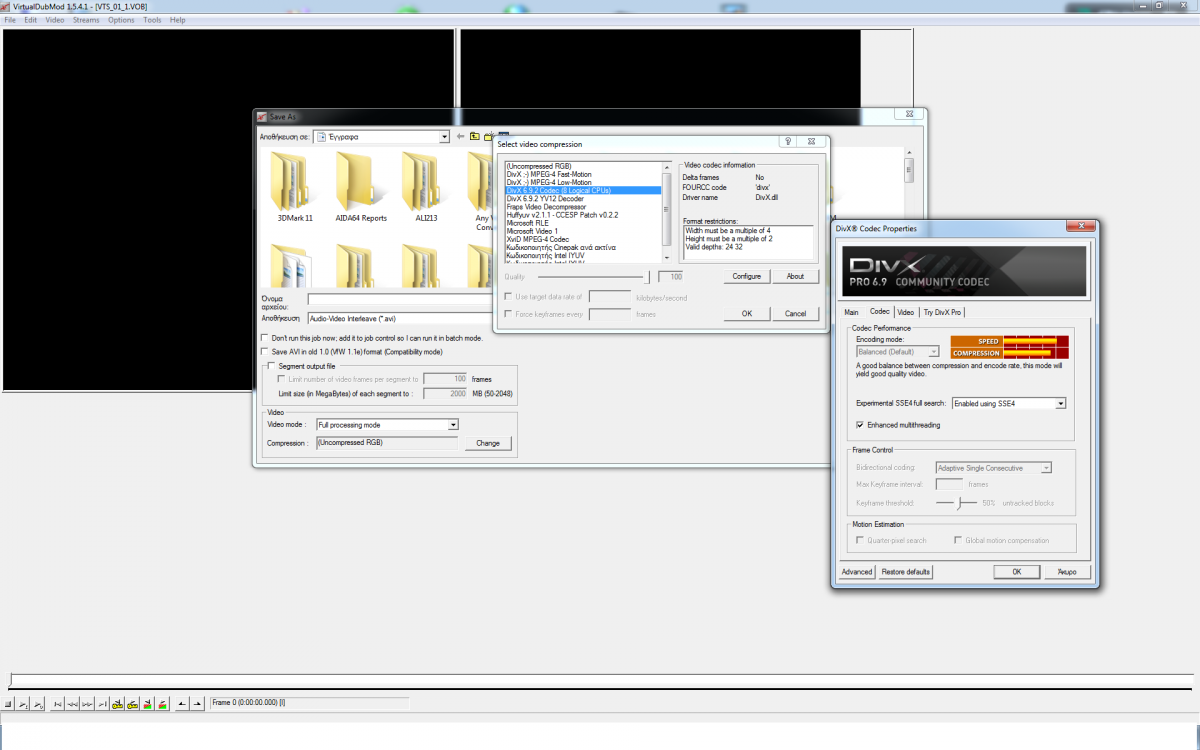Click the back arrow in Save As toolbar
Viewport: 1200px width, 750px height.
coord(461,136)
